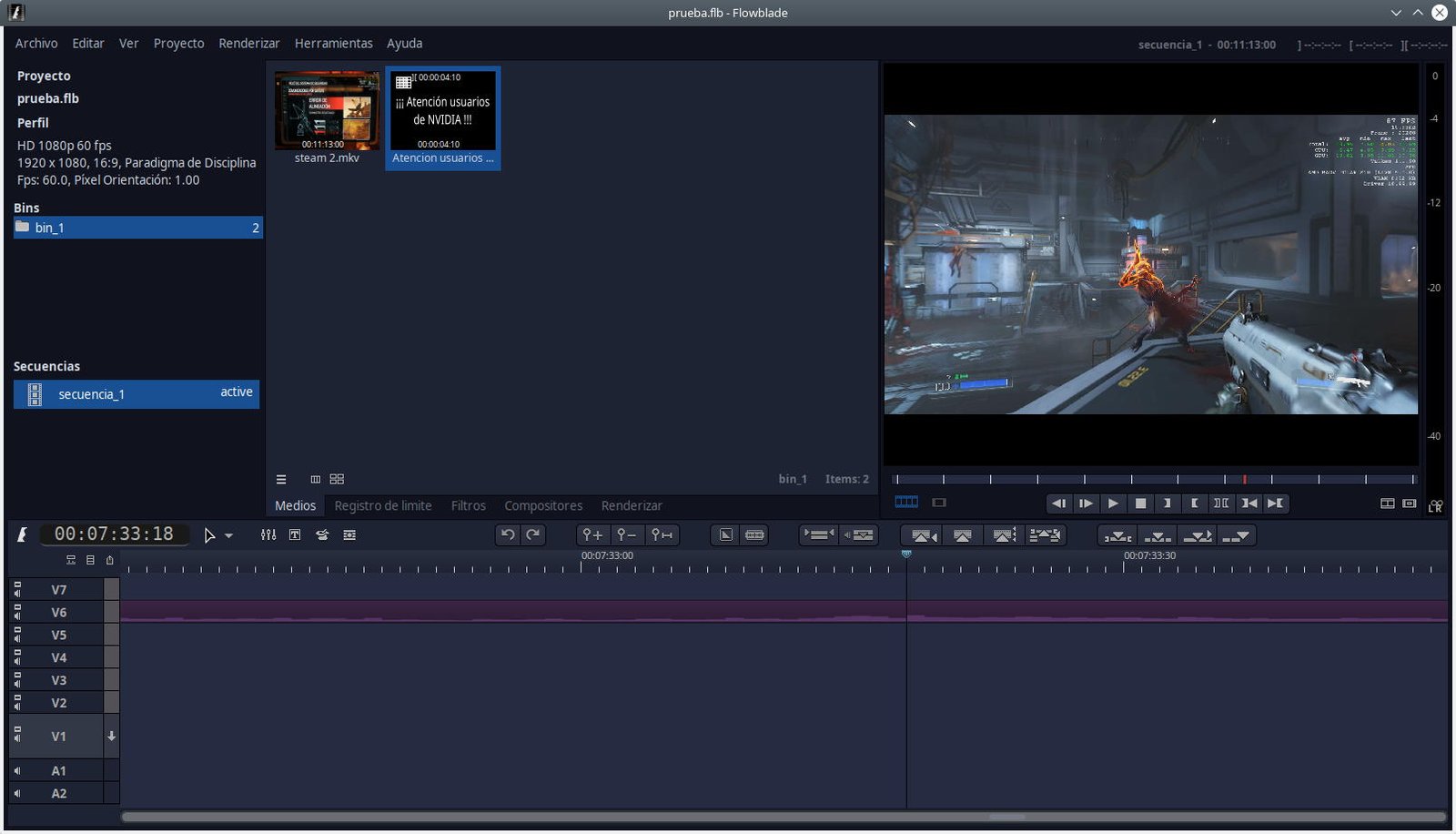Click the track height icon above tracks

(90, 560)
